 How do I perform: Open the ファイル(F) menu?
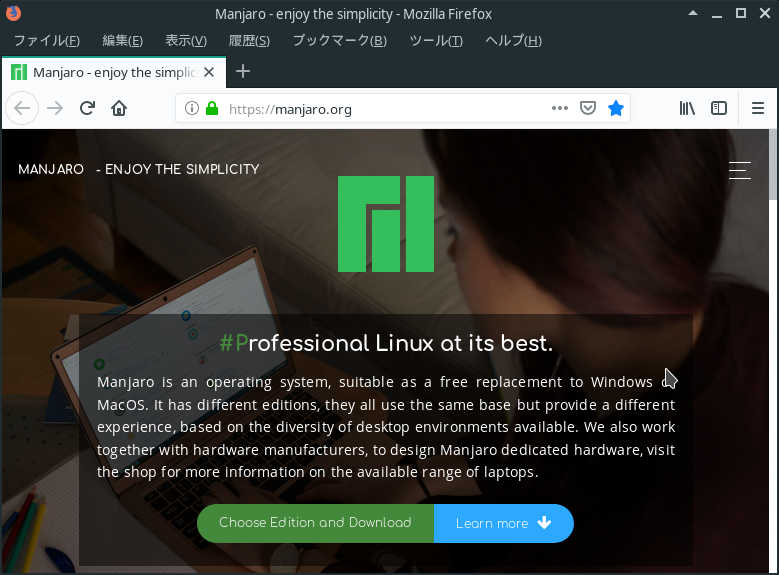pos(47,40)
